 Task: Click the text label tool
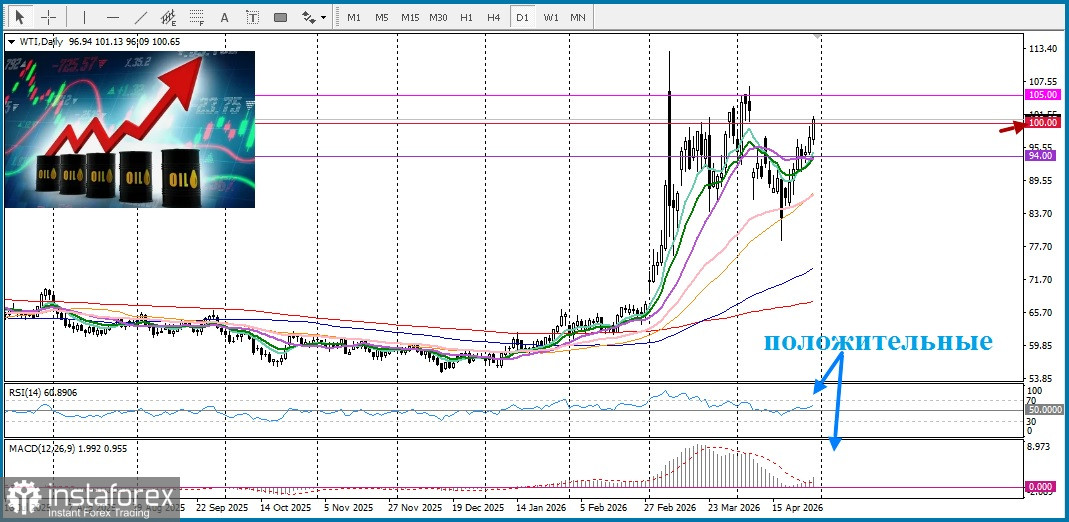tap(252, 17)
